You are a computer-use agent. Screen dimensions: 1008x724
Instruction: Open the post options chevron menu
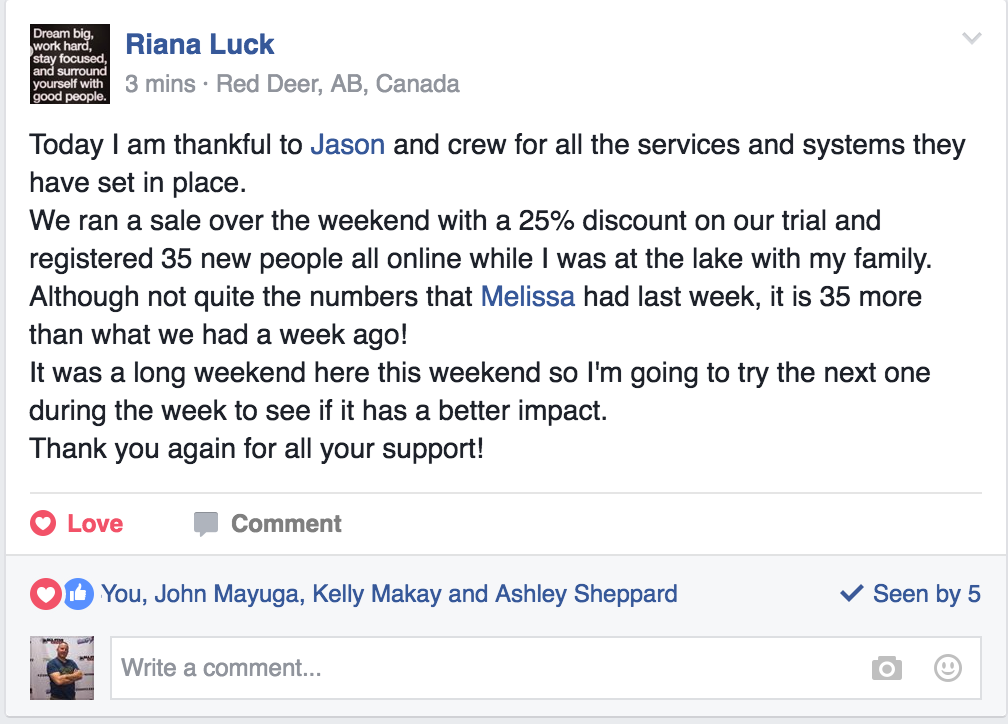click(971, 39)
